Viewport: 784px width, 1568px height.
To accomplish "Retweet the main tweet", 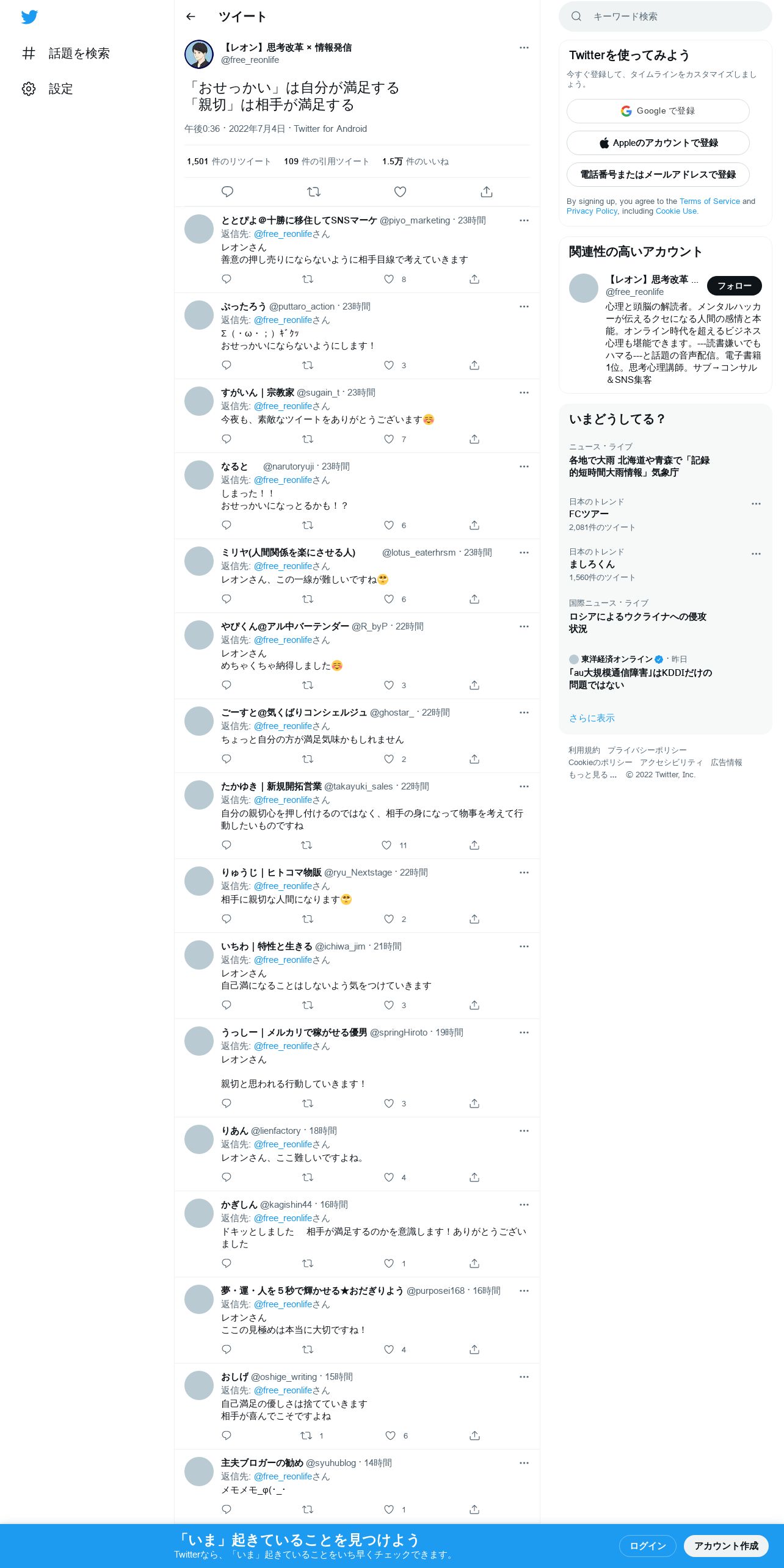I will tap(314, 192).
